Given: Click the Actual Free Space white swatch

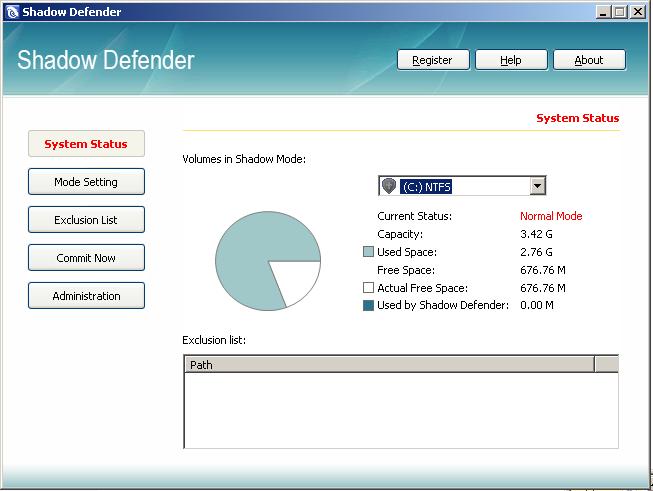Looking at the screenshot, I should click(x=368, y=288).
